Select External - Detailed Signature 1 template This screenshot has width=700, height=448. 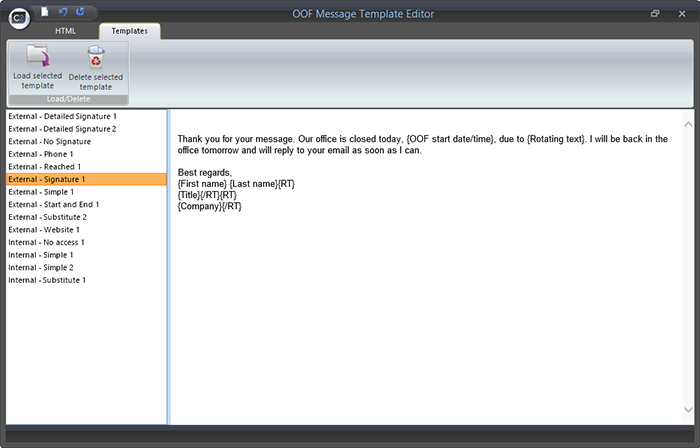(x=86, y=116)
